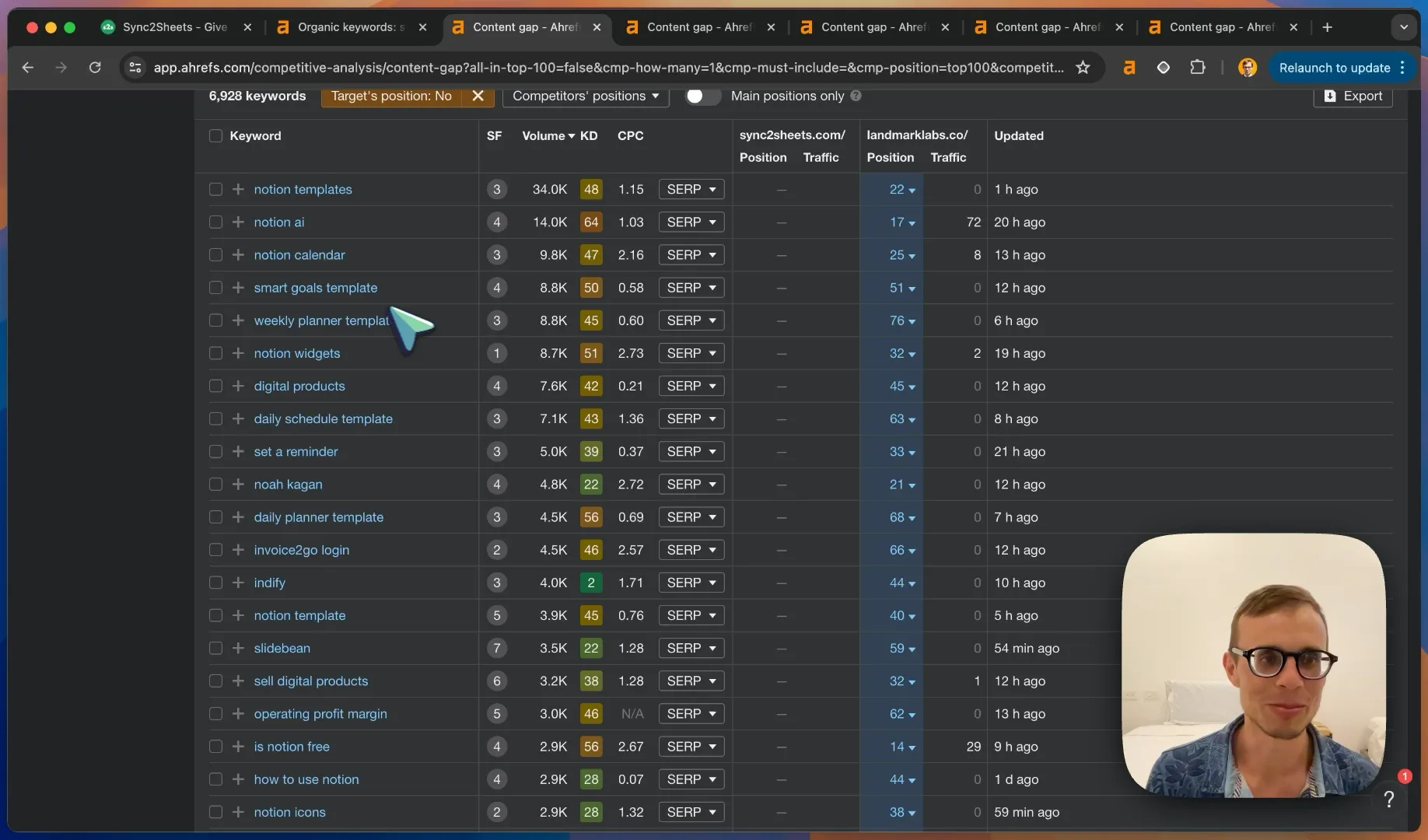
Task: Toggle Main positions only switch
Action: coord(702,96)
